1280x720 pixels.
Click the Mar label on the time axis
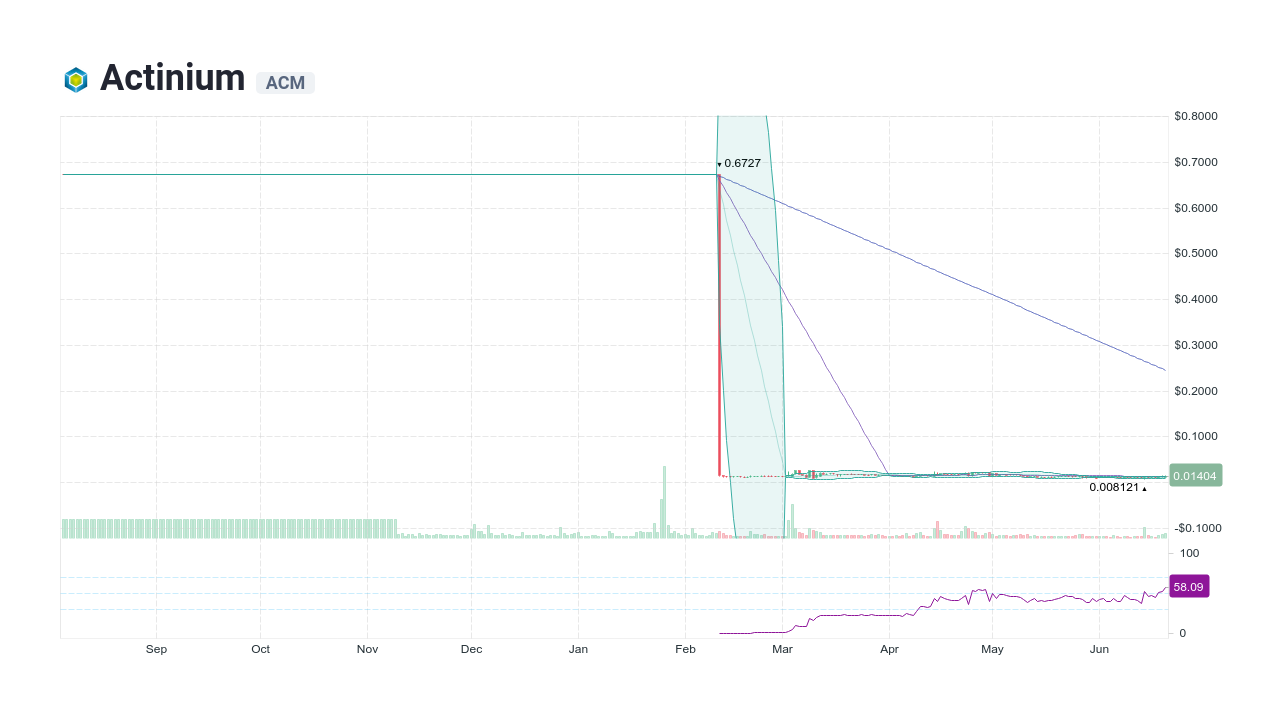782,649
